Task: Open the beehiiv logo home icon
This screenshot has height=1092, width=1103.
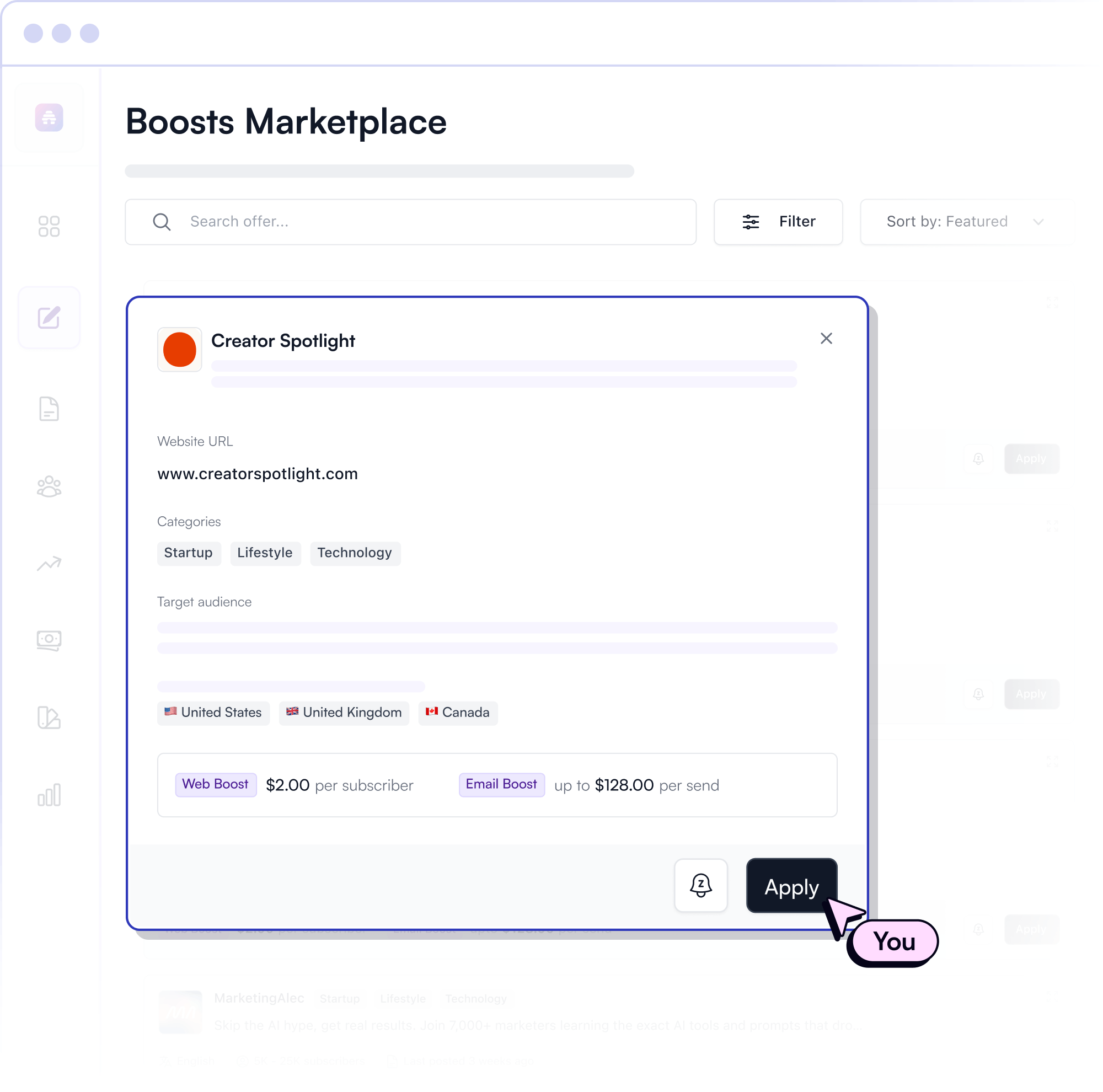Action: coord(49,117)
